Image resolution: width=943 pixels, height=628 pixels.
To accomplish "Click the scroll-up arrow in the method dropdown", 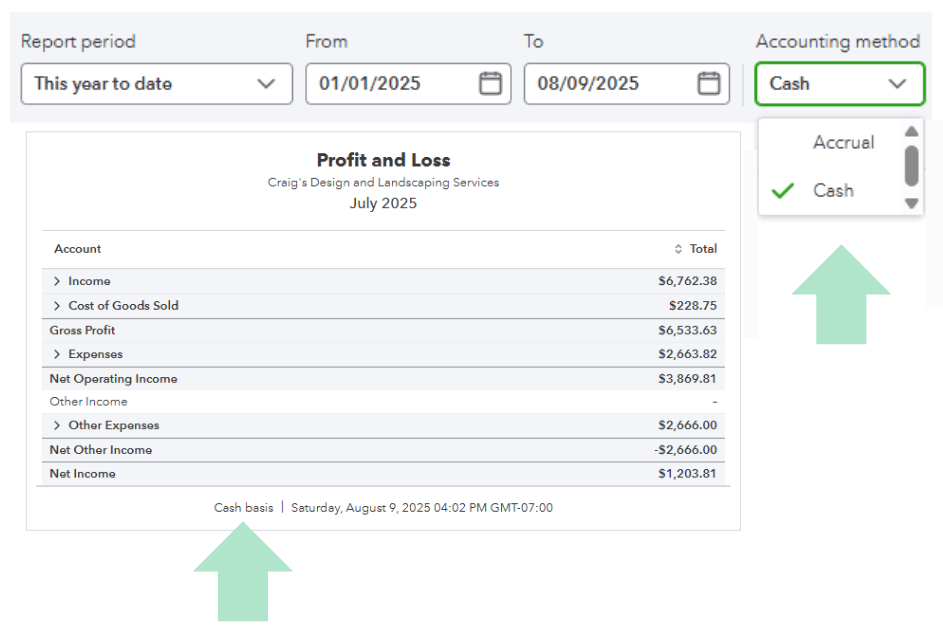I will tap(911, 131).
